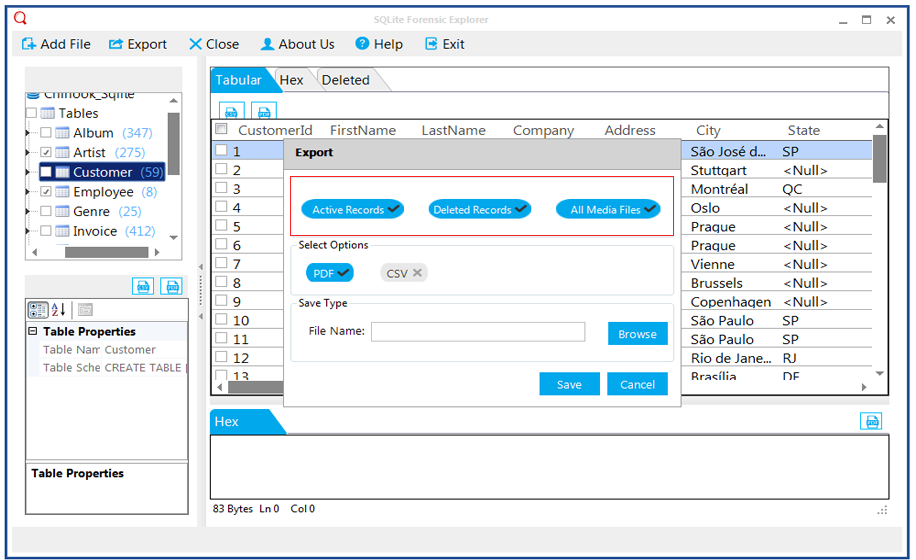Click the Browse button

637,334
